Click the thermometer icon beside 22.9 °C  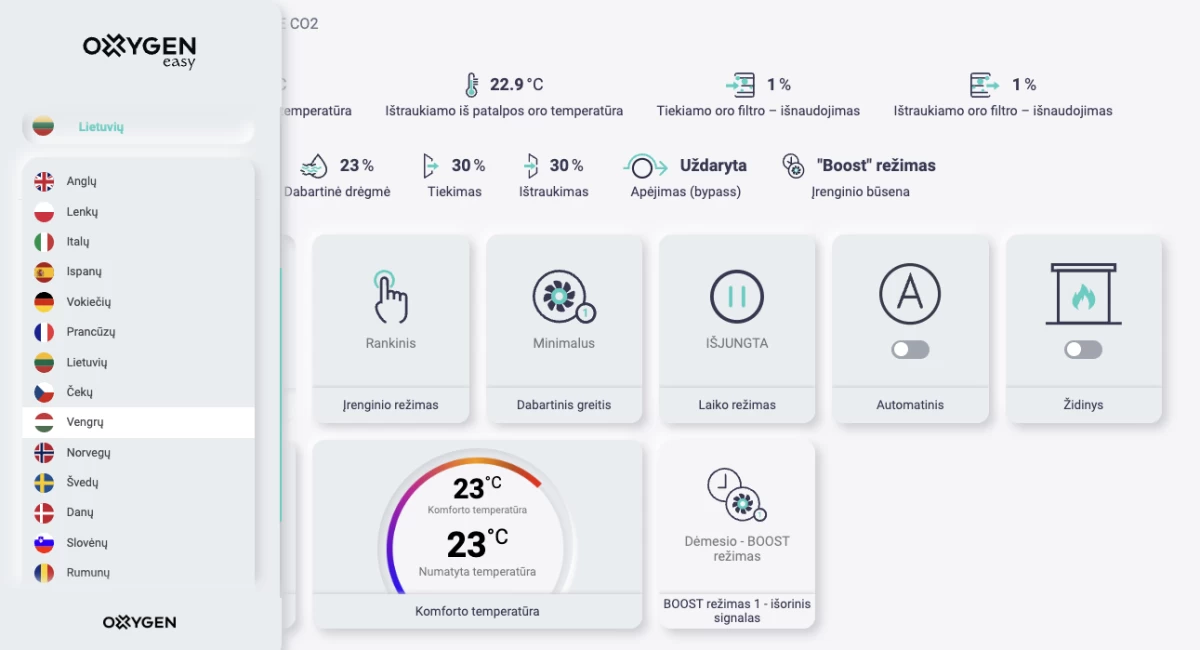pos(471,85)
